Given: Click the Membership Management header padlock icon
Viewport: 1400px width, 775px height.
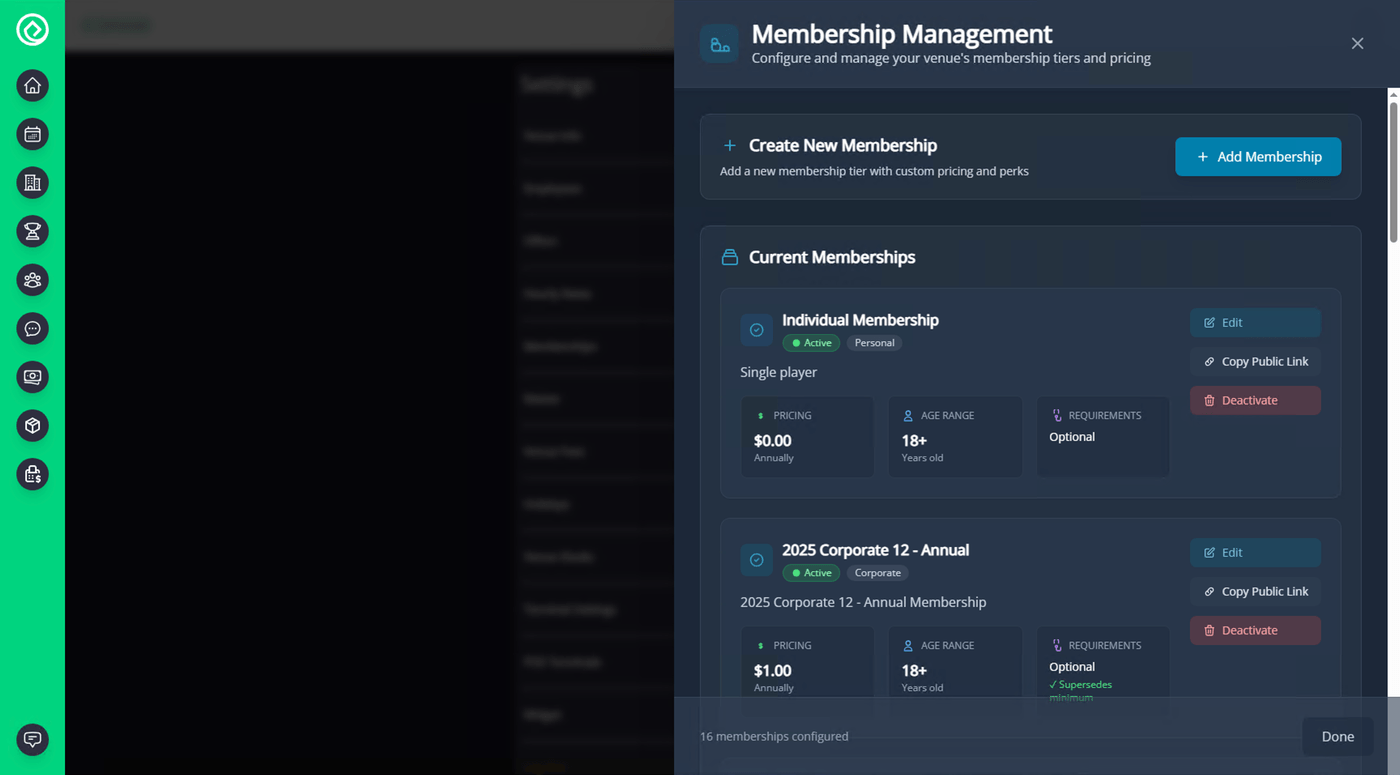Looking at the screenshot, I should [x=719, y=43].
